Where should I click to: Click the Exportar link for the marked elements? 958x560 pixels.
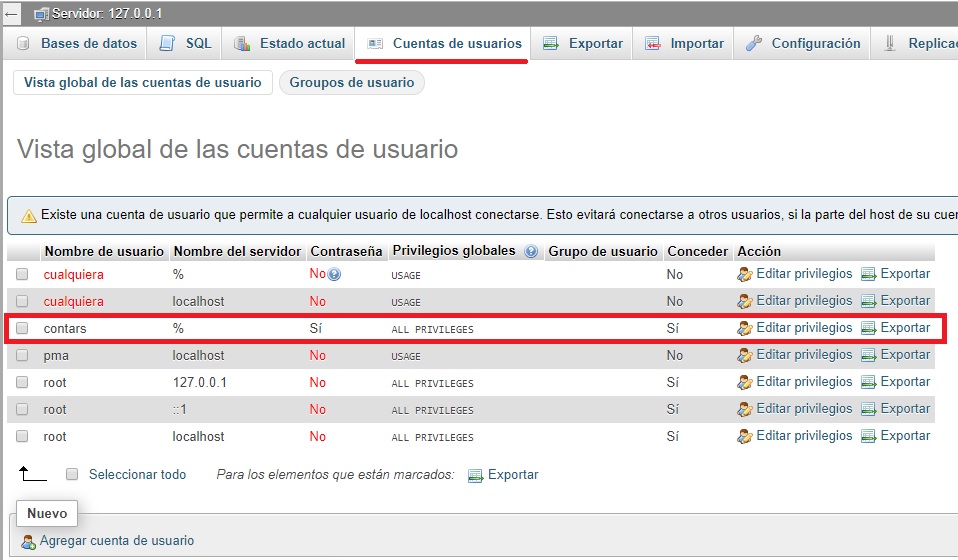point(512,475)
